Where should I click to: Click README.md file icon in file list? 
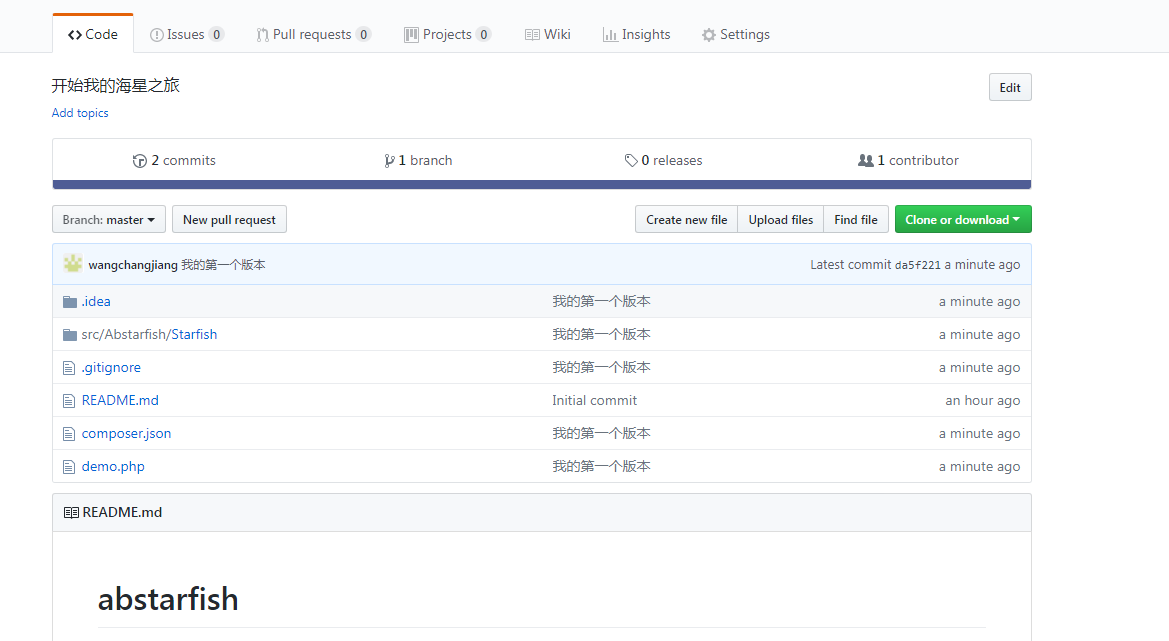[69, 401]
